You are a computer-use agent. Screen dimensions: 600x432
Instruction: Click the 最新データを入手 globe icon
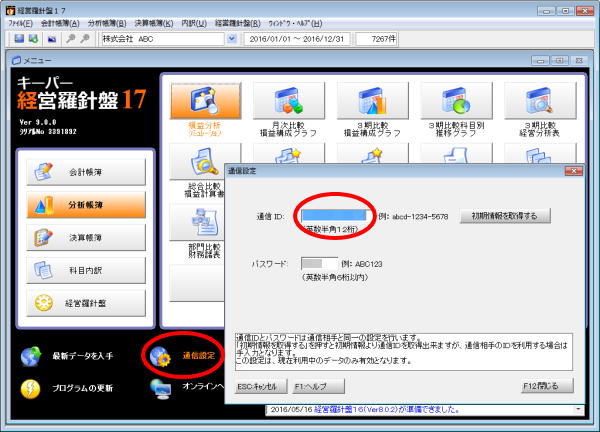[31, 356]
